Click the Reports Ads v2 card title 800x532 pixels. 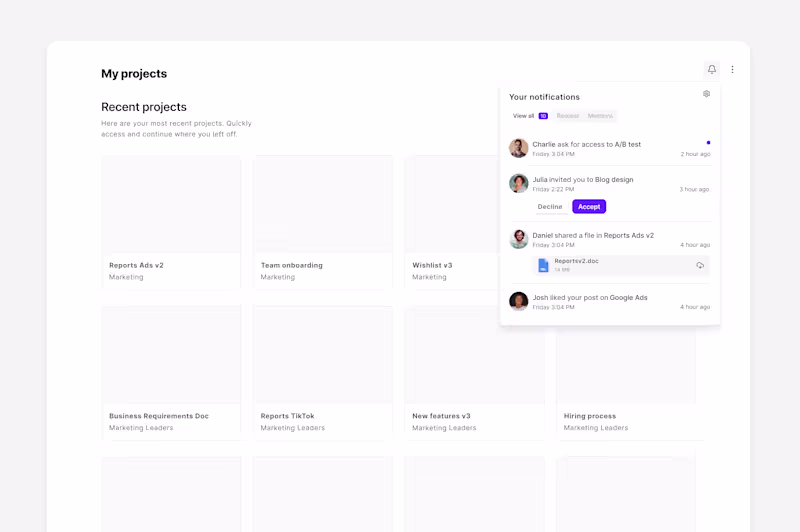136,265
